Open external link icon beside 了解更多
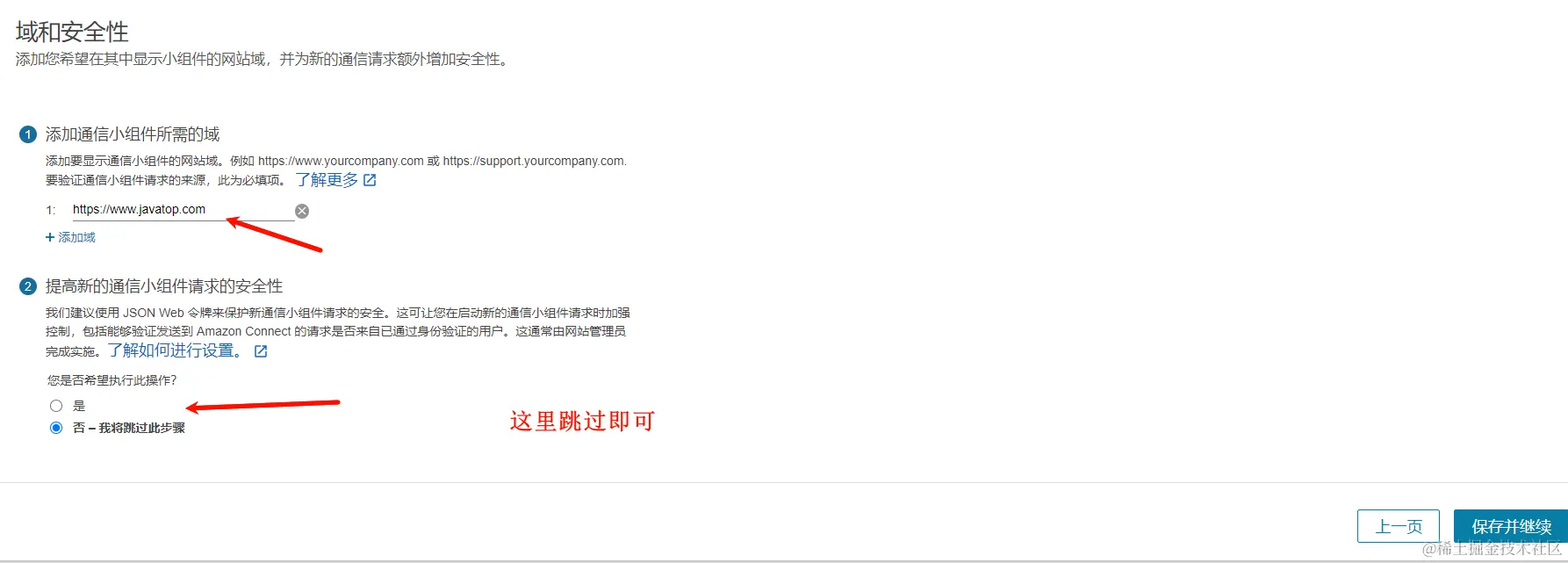1568x563 pixels. pos(370,180)
